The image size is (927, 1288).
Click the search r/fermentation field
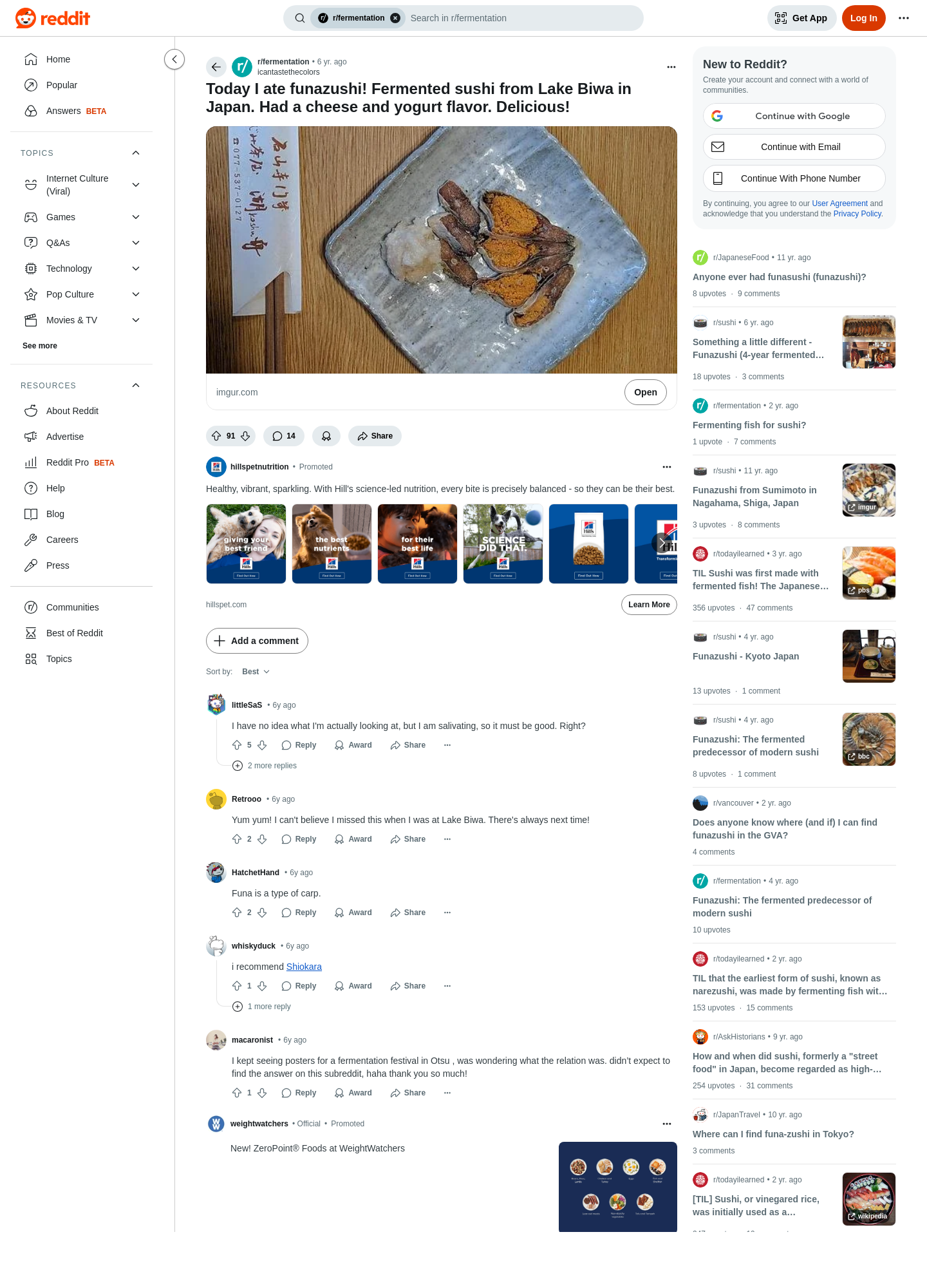[x=521, y=18]
